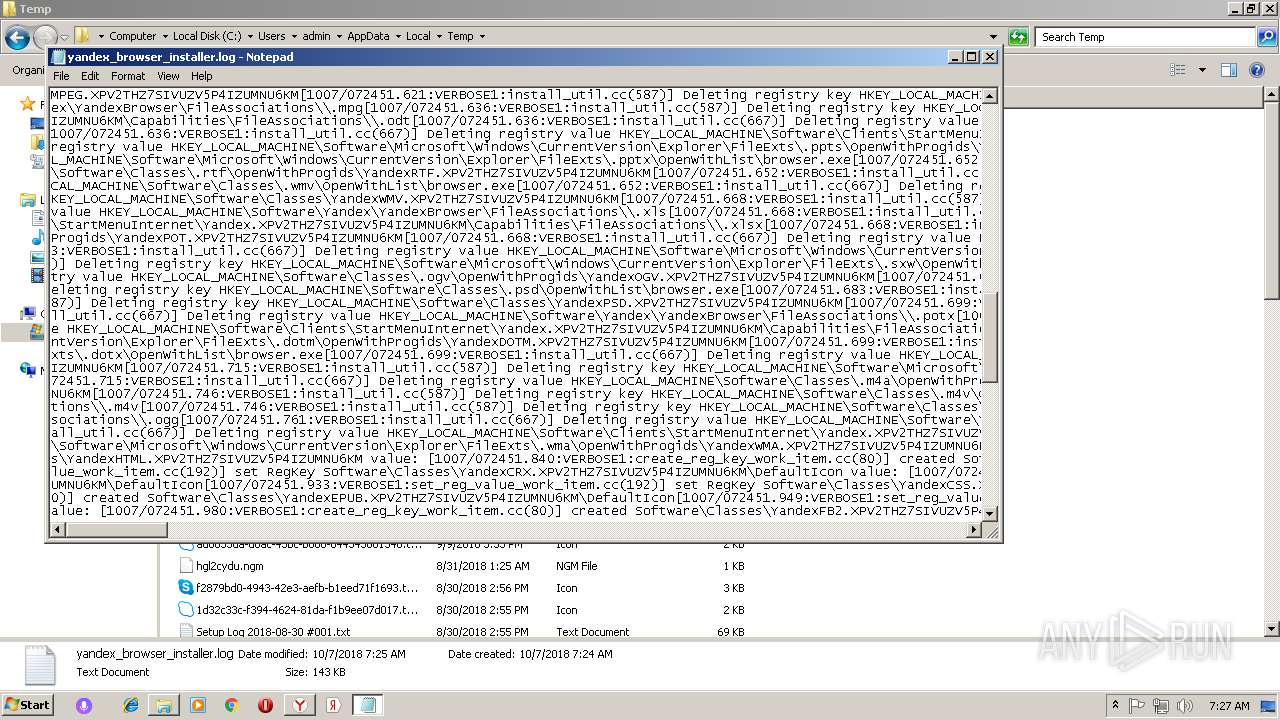Open Windows Explorer taskbar button
1280x720 pixels.
click(x=165, y=705)
